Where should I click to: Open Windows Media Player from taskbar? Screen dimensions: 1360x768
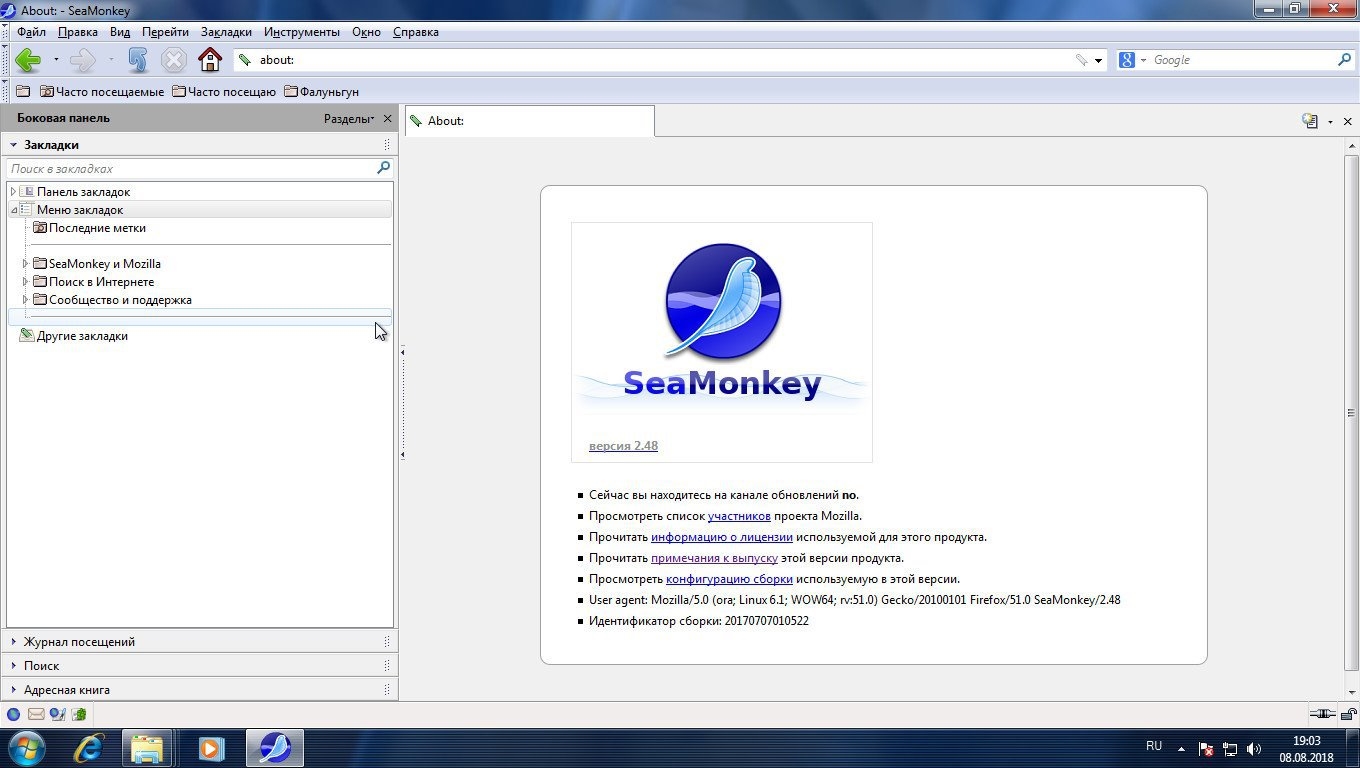(210, 748)
